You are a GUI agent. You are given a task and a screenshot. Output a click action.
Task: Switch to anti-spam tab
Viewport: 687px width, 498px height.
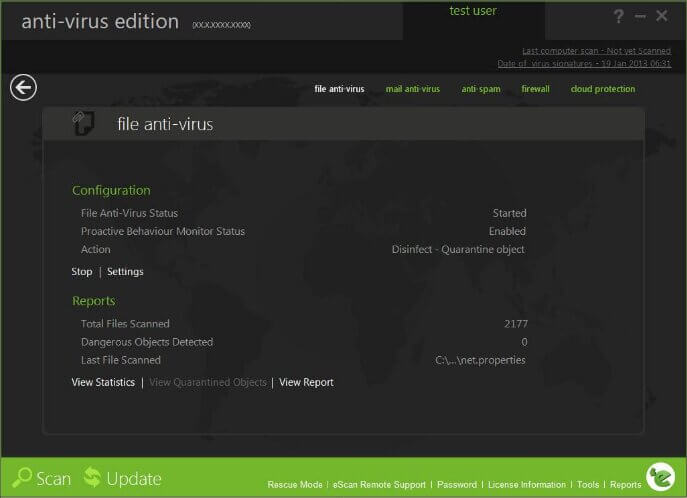coord(481,89)
